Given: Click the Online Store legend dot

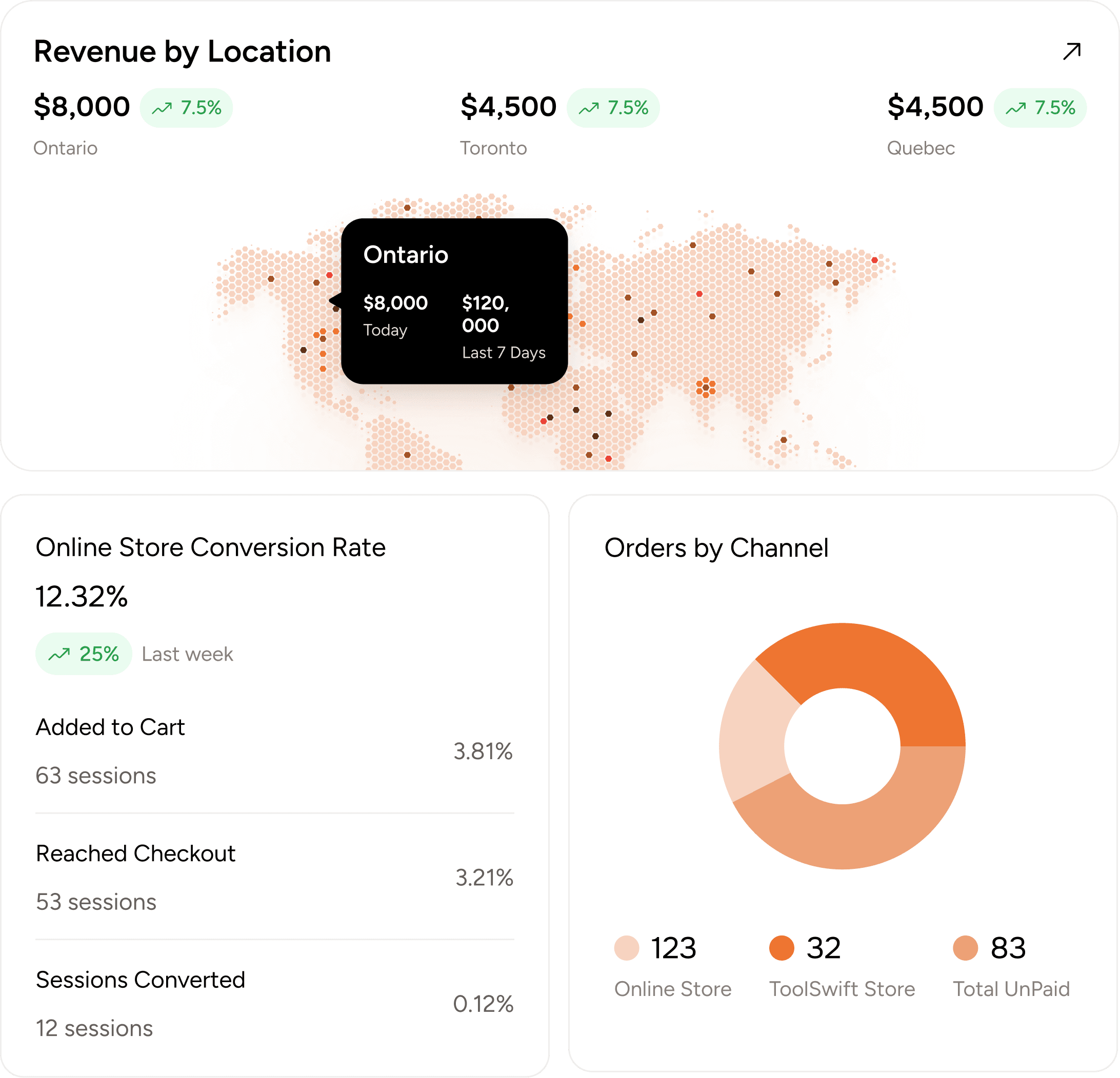Looking at the screenshot, I should pos(627,948).
